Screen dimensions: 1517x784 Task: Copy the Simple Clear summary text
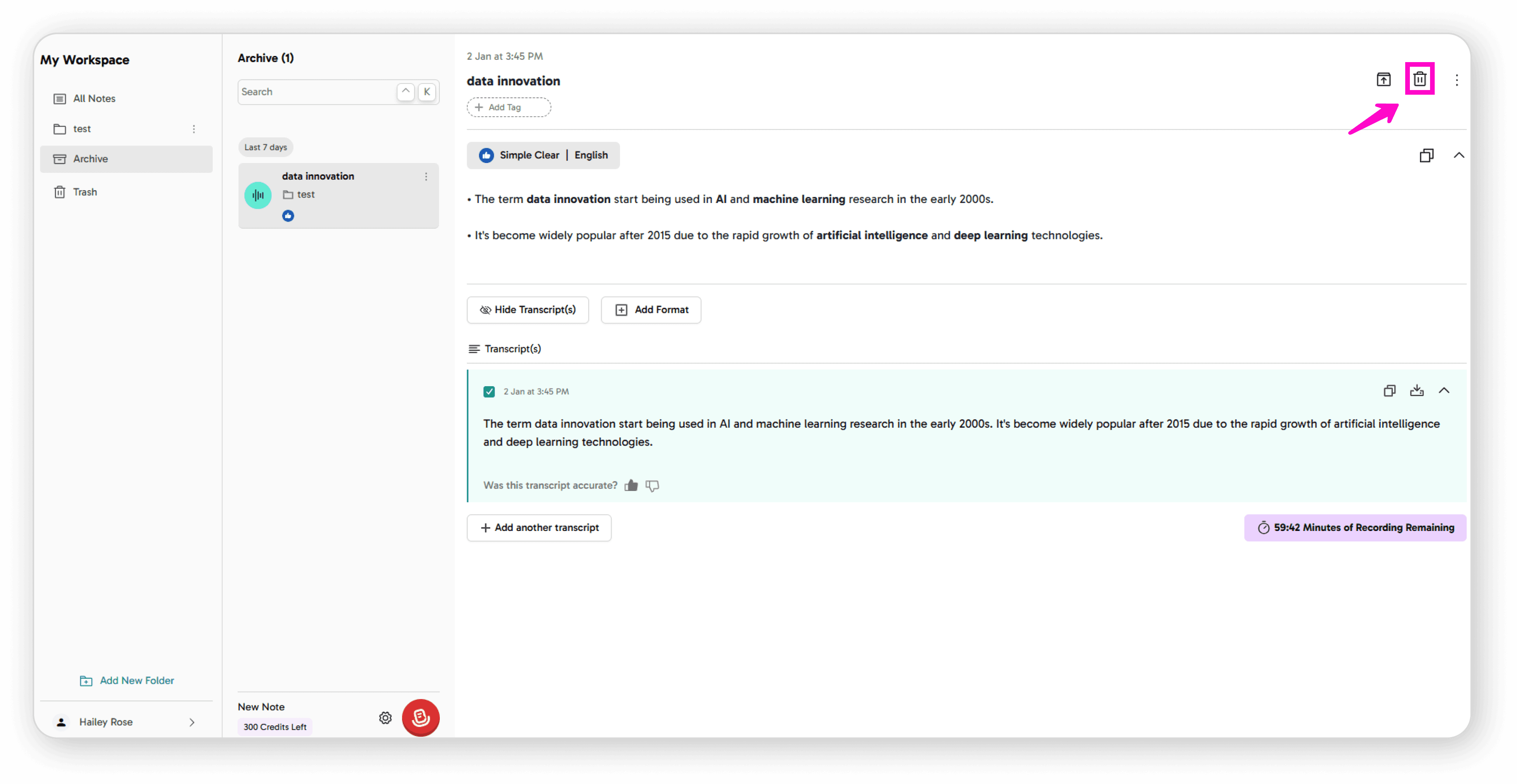[x=1426, y=155]
